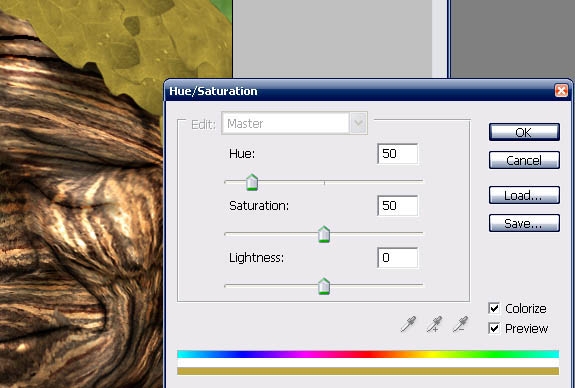Image resolution: width=575 pixels, height=388 pixels.
Task: Cancel the Hue/Saturation changes
Action: tap(524, 160)
